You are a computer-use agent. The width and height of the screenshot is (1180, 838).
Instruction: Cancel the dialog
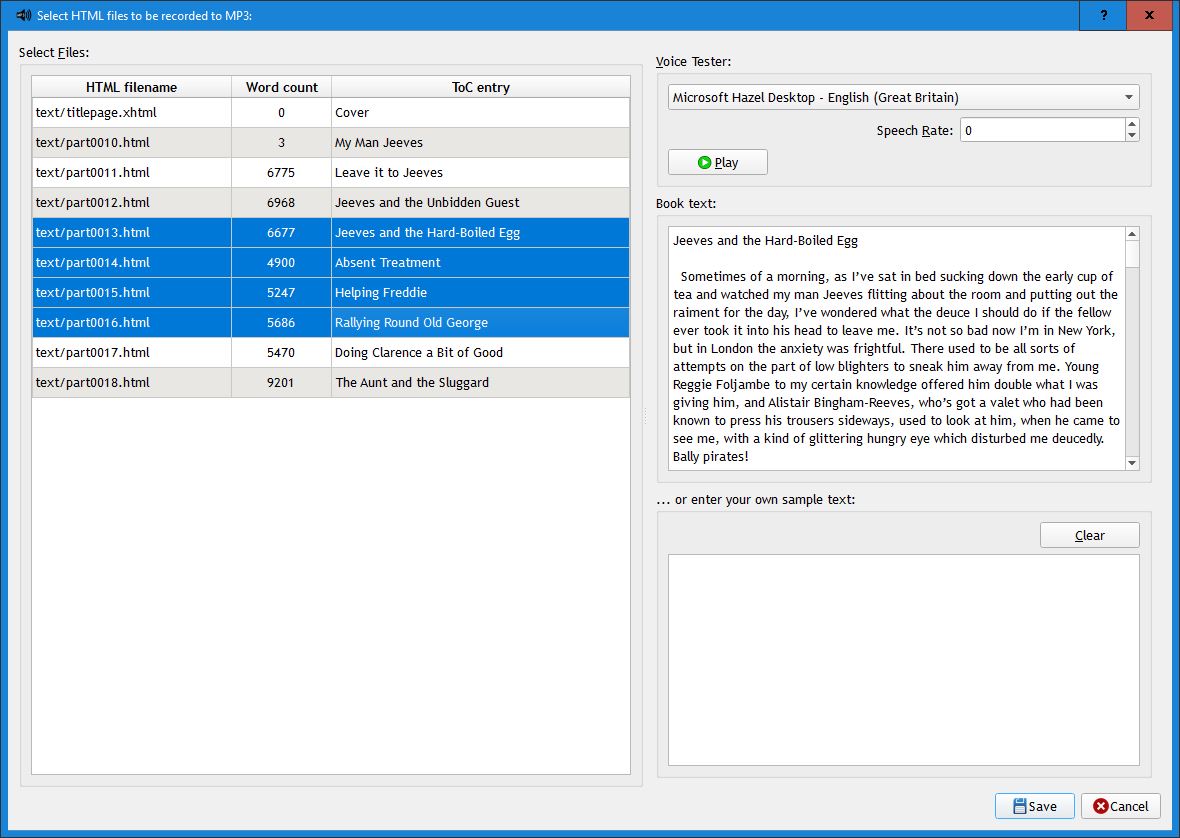(1121, 806)
